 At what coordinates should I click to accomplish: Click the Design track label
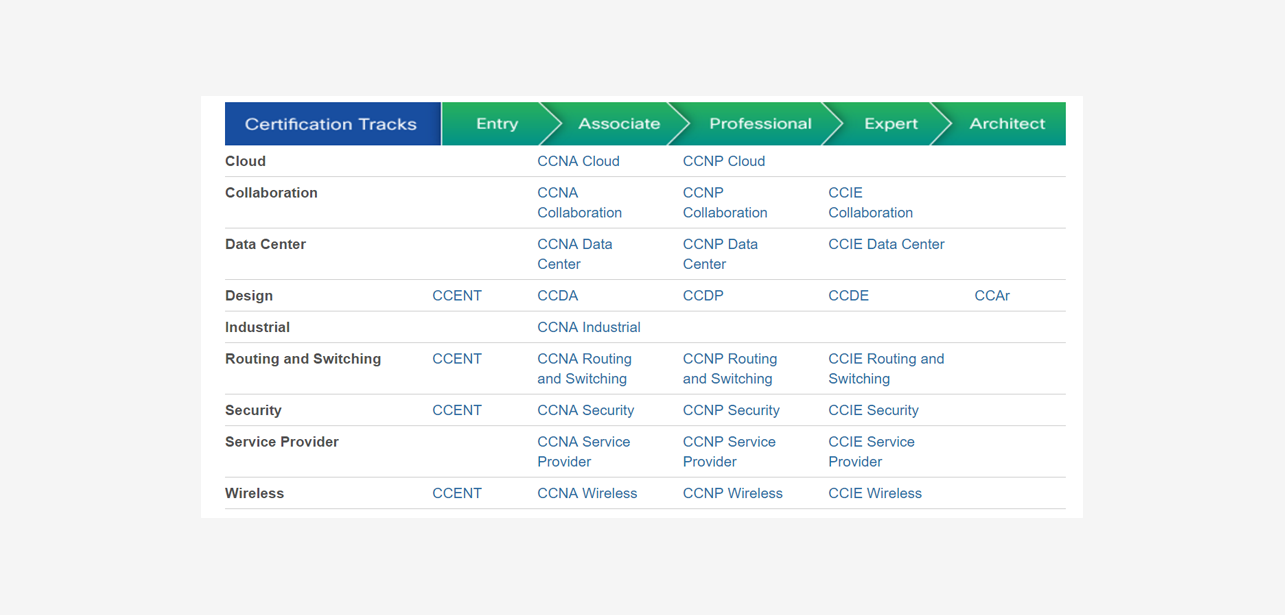(249, 296)
